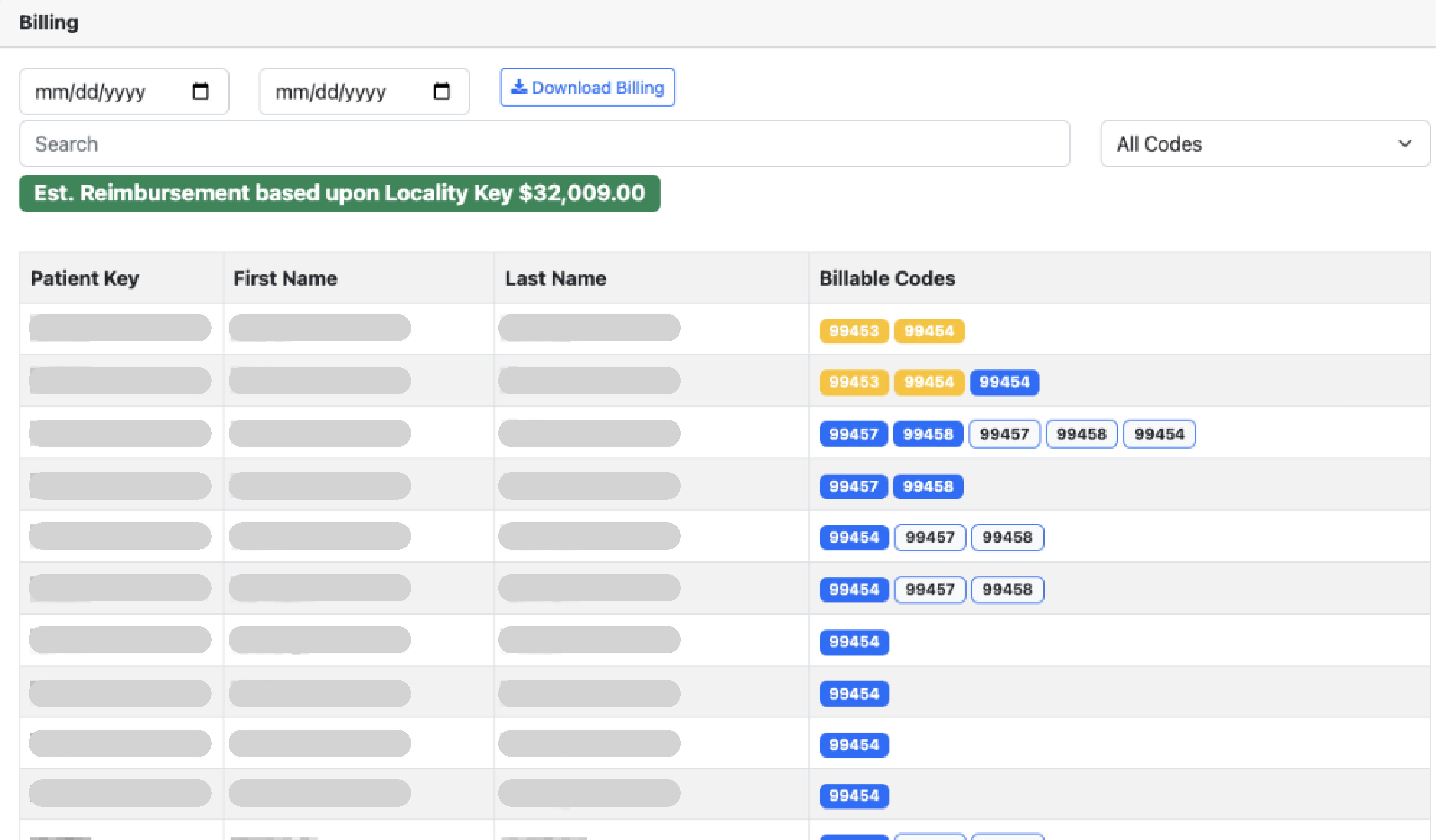1436x840 pixels.
Task: Click into the Search field
Action: 544,144
